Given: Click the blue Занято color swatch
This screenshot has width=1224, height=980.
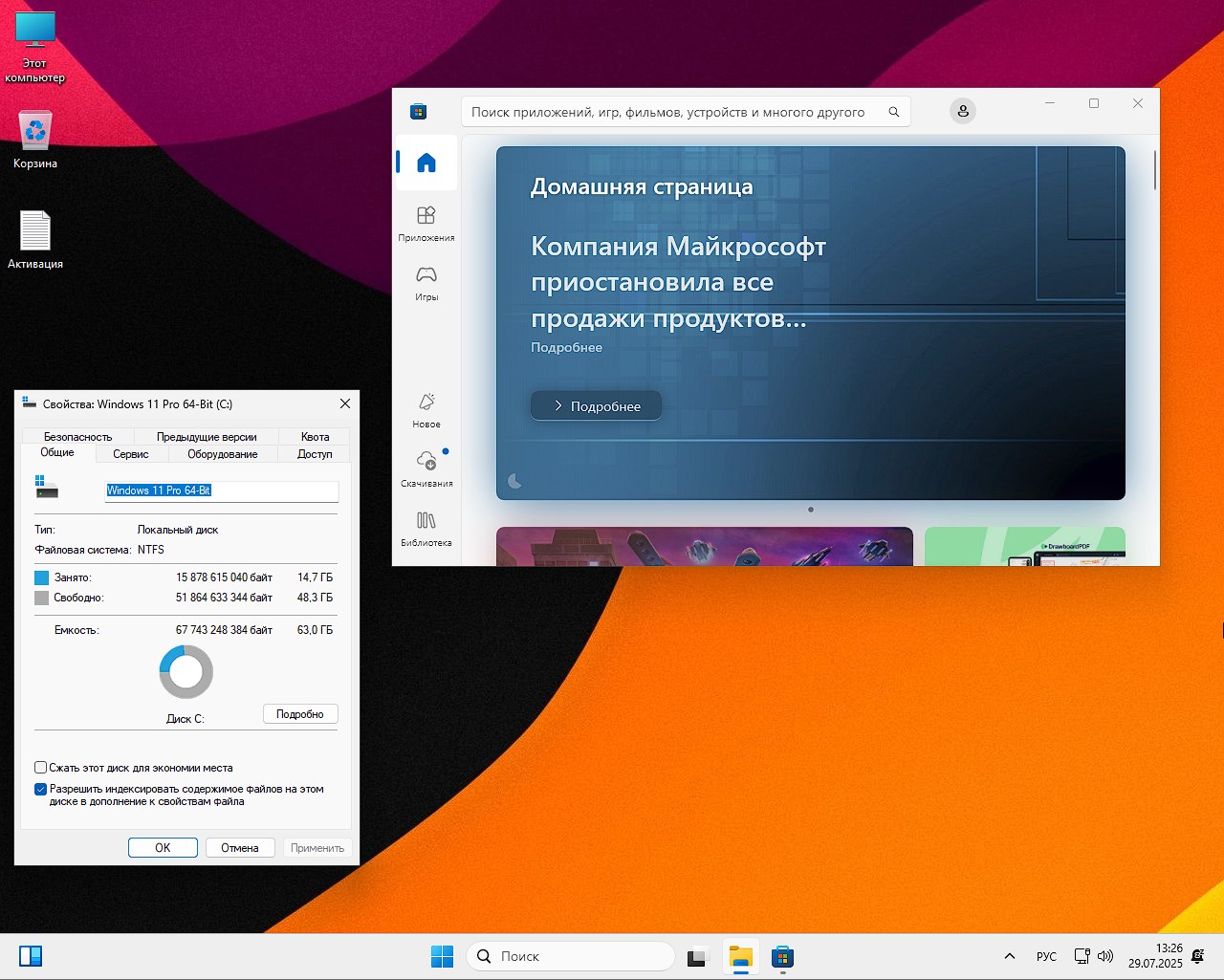Looking at the screenshot, I should click(x=41, y=577).
